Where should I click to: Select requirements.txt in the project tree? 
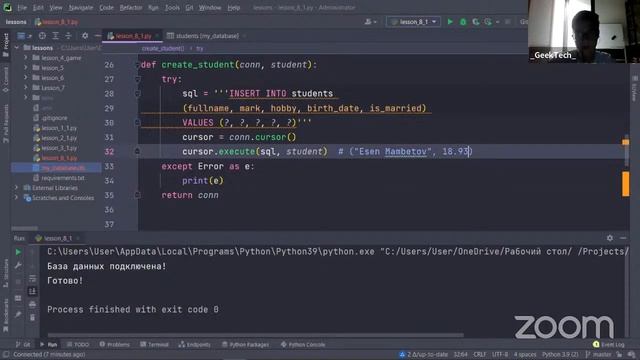coord(62,178)
